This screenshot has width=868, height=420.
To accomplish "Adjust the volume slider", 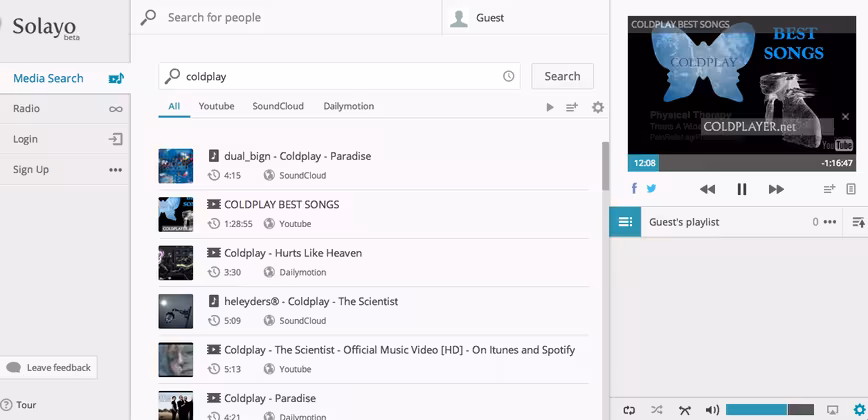I will tap(769, 409).
